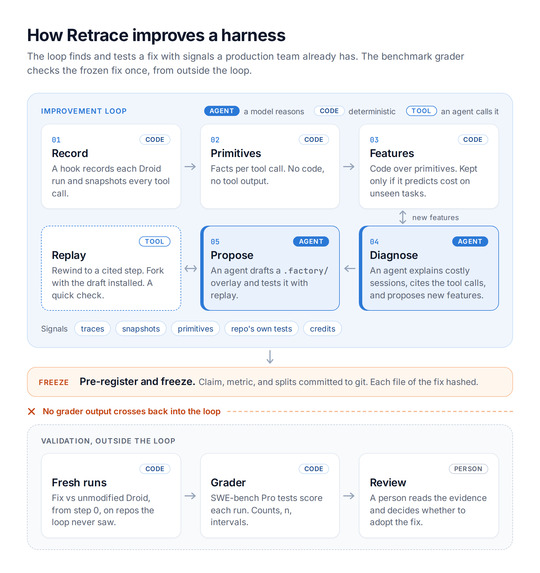Select the "primitives" signal chip

click(x=195, y=329)
